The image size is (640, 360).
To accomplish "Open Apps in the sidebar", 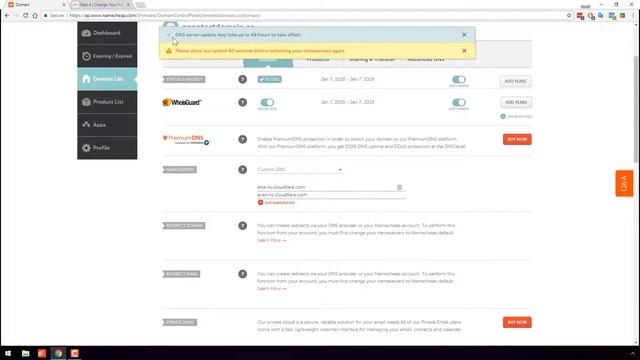I will [x=107, y=124].
